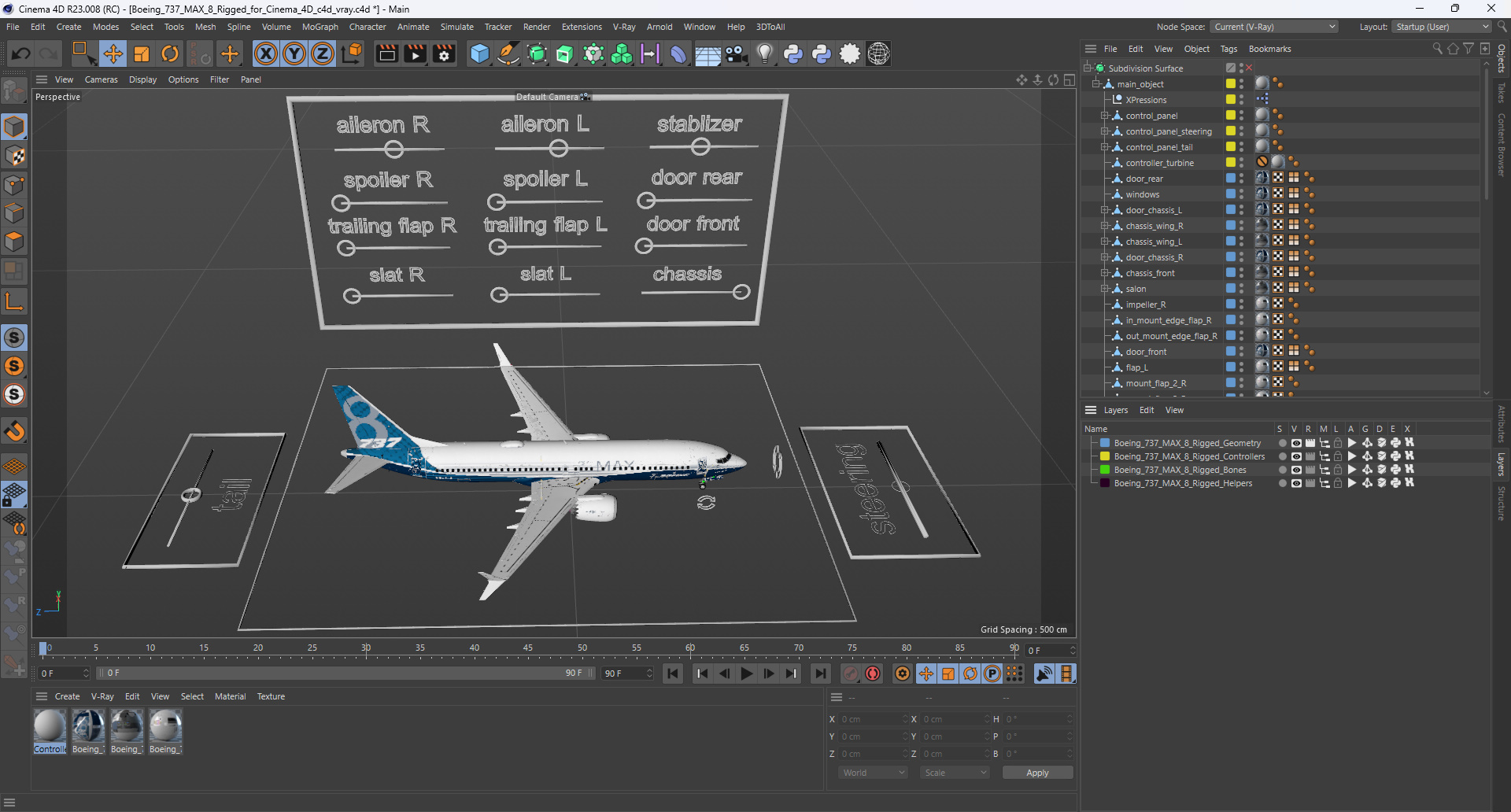Image resolution: width=1511 pixels, height=812 pixels.
Task: Open the MoGraph menu
Action: [320, 27]
